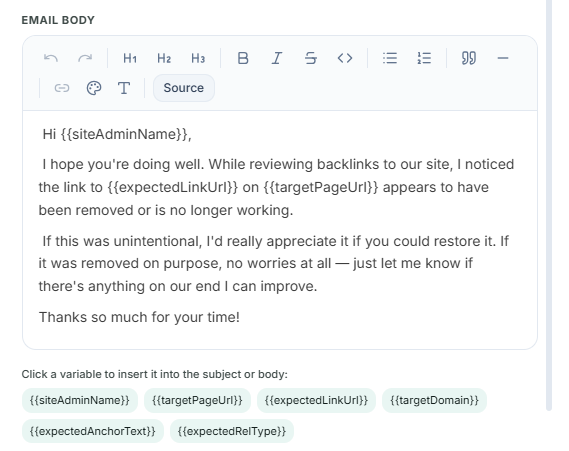Insert a blockquote
The height and width of the screenshot is (451, 569).
(x=468, y=58)
